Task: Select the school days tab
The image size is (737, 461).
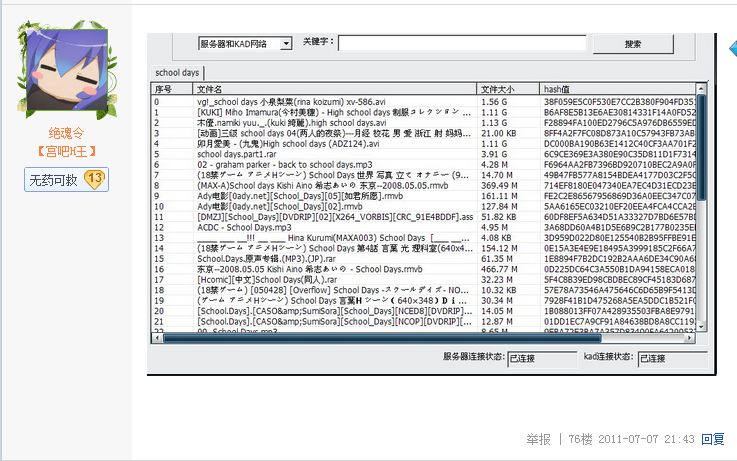Action: point(177,73)
